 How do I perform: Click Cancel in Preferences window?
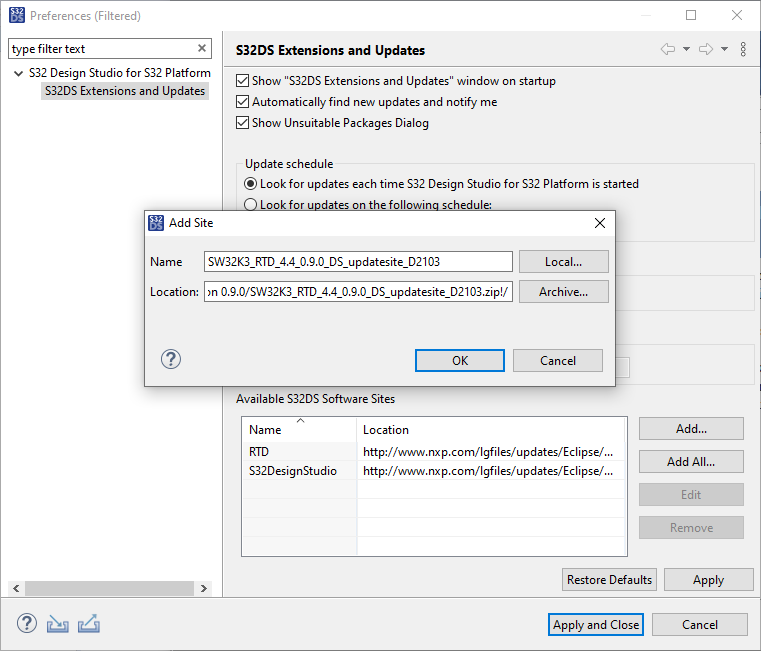click(700, 625)
